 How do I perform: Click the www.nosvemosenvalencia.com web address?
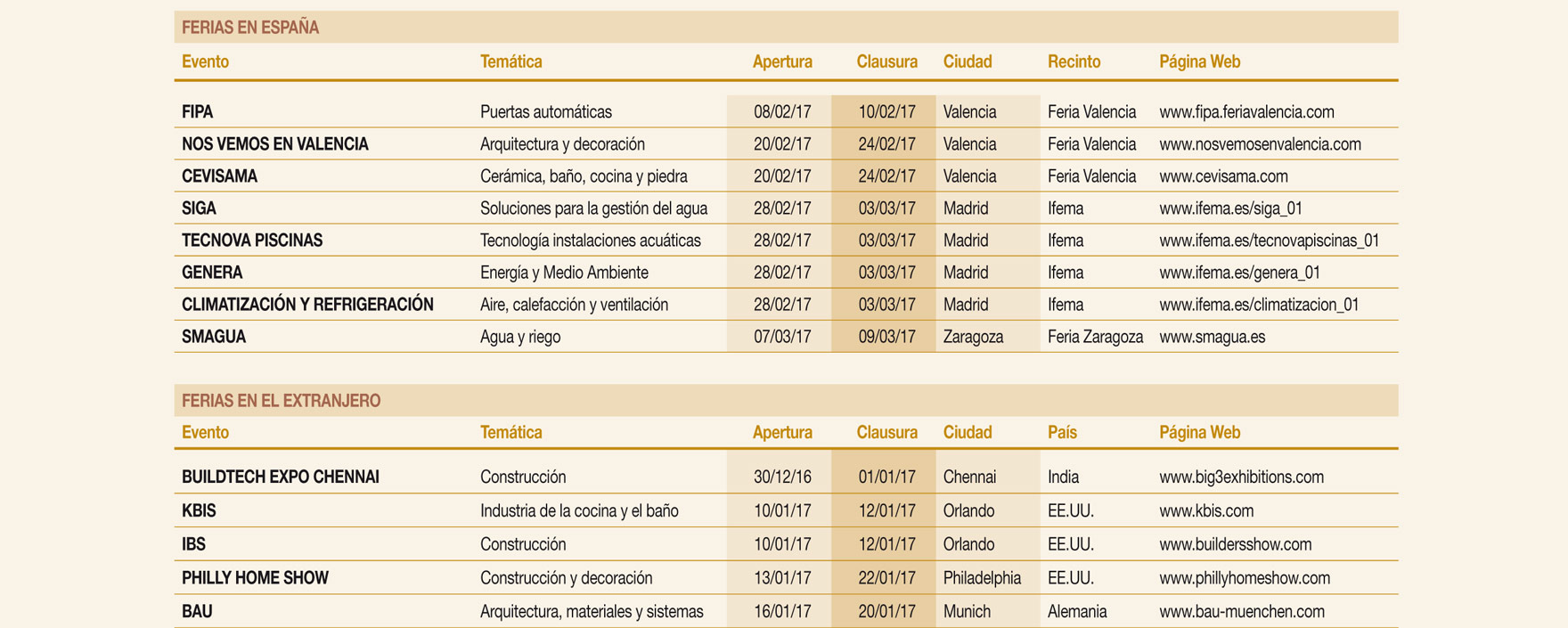coord(1259,144)
